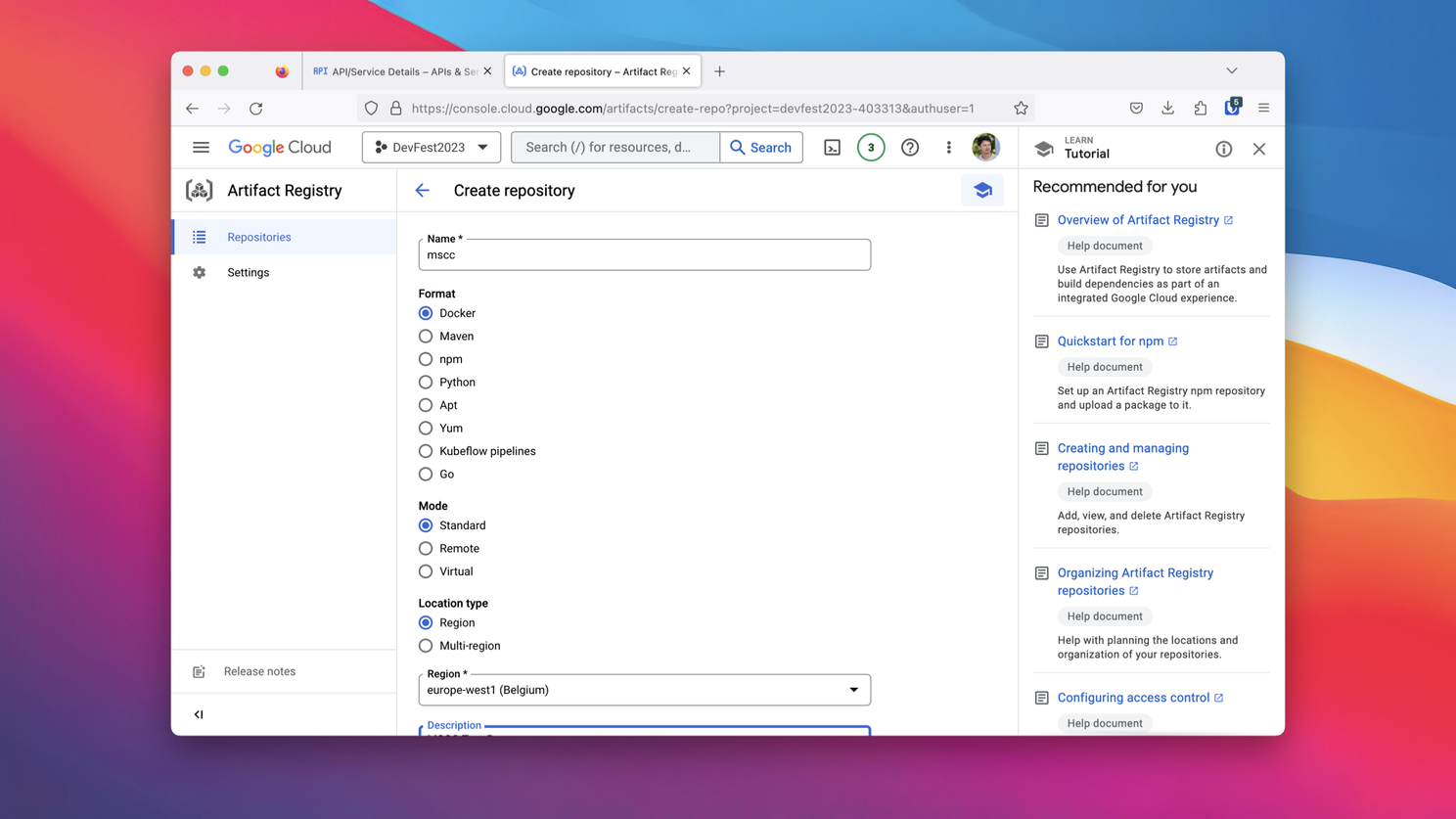Select the Maven format
This screenshot has width=1456, height=819.
[x=426, y=337]
